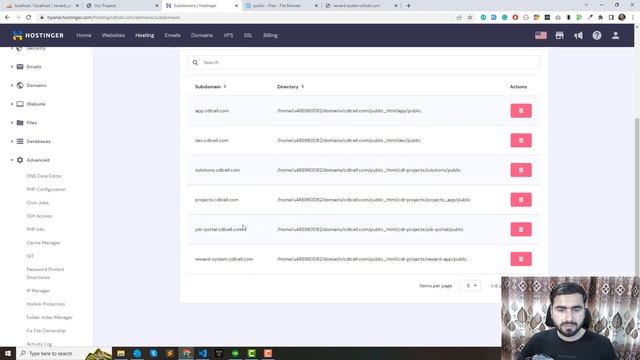This screenshot has height=360, width=640.
Task: Delete the reward-system.cdlcell.com subdomain
Action: click(521, 259)
